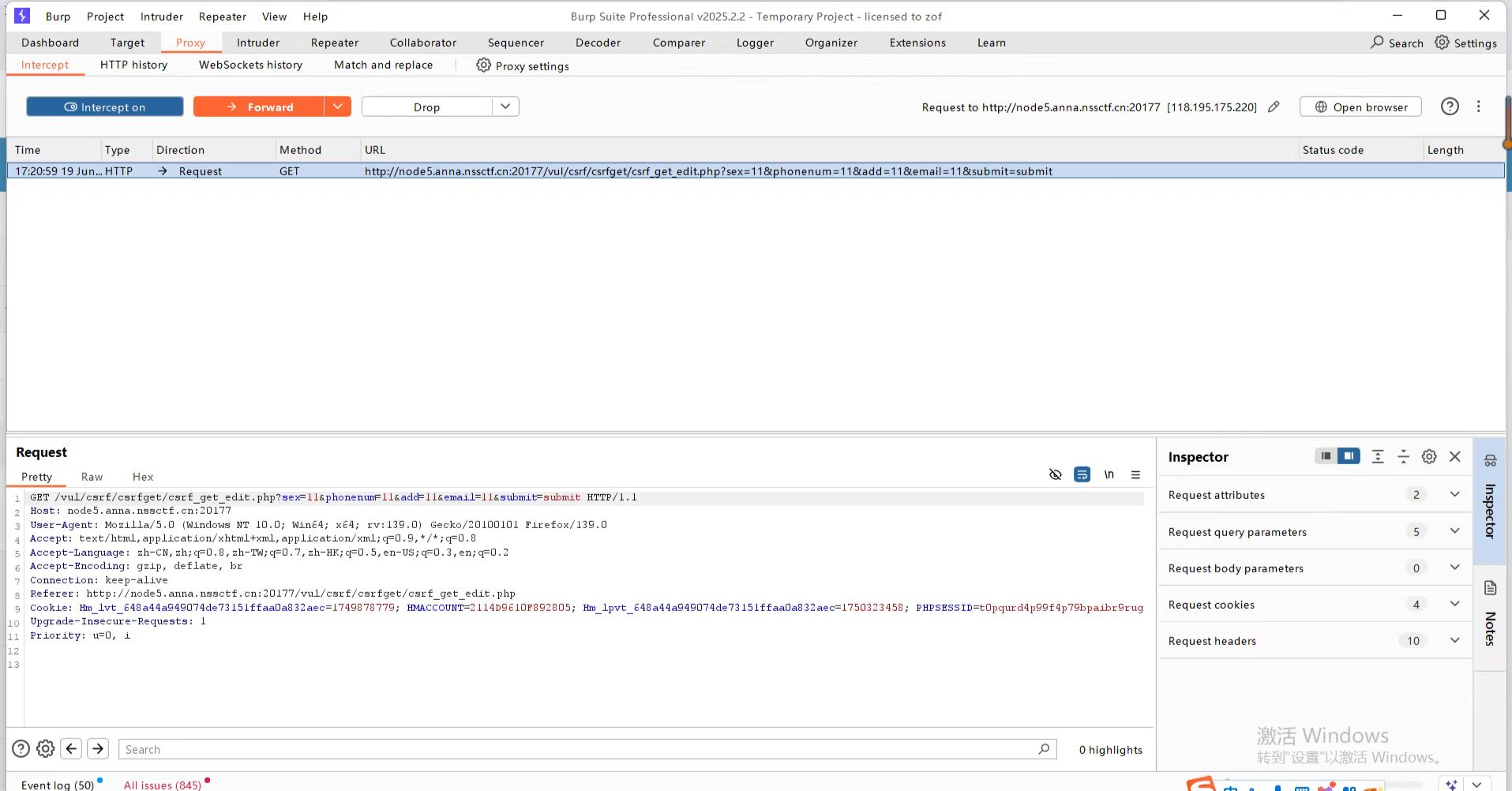1512x791 pixels.
Task: Switch the request view to Raw
Action: (x=92, y=477)
